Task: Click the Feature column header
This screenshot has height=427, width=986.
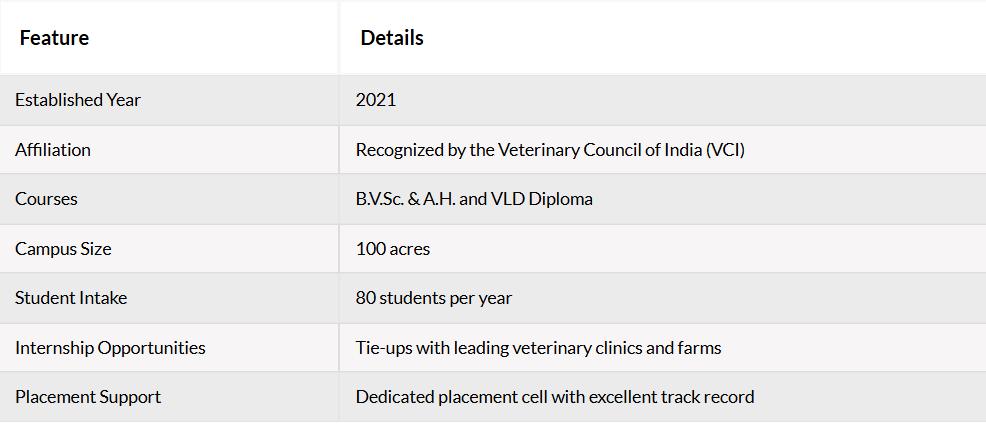Action: point(54,38)
